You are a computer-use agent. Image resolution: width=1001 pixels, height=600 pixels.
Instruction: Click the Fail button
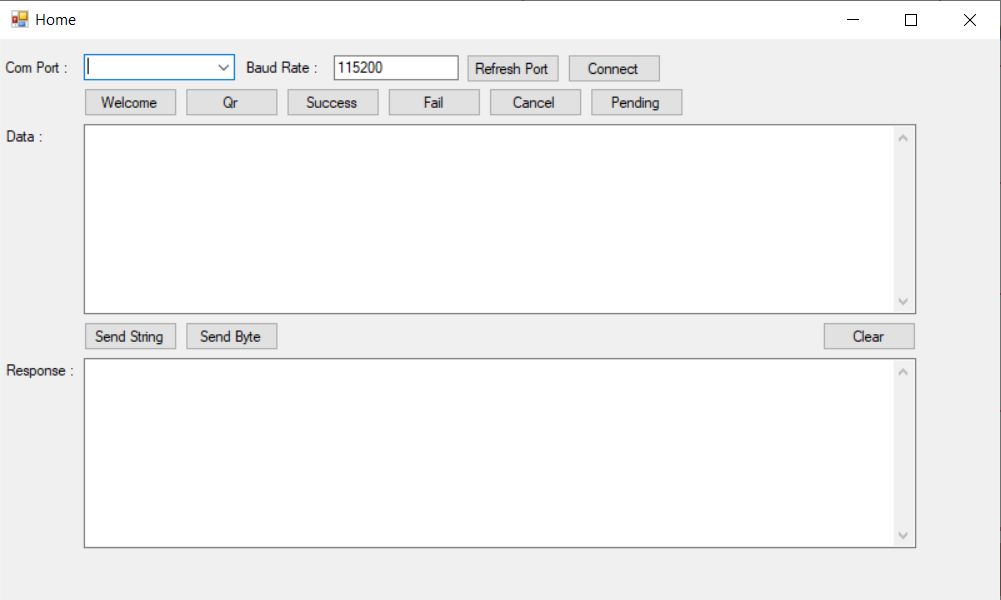coord(433,102)
